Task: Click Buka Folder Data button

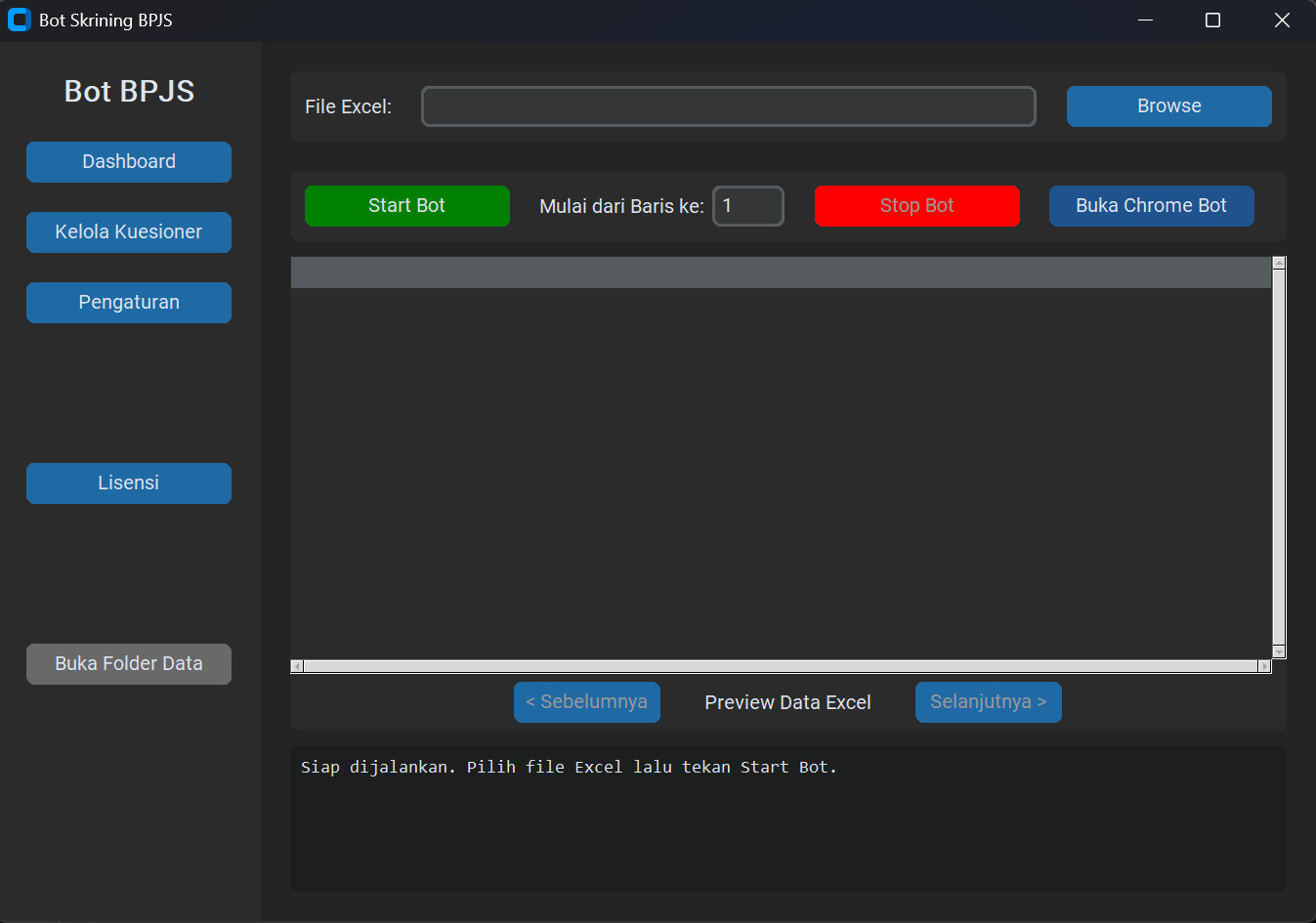Action: (x=129, y=664)
